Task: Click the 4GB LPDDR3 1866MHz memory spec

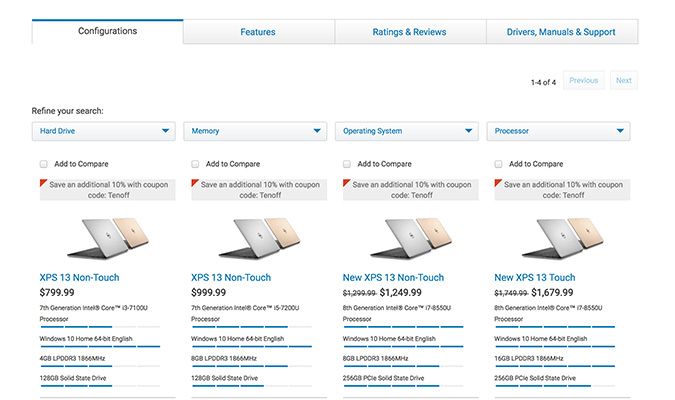Action: coord(72,358)
